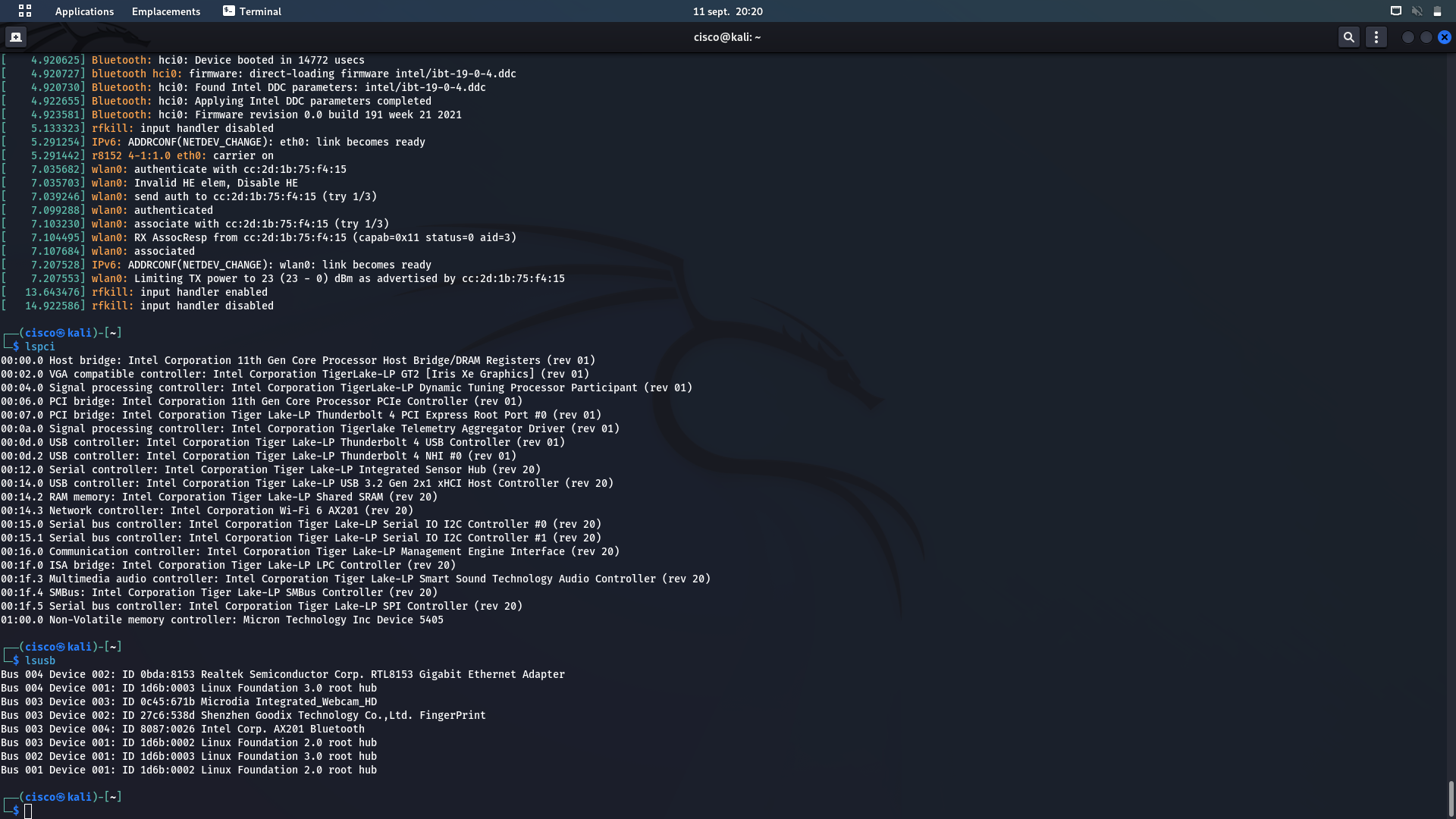The image size is (1456, 819).
Task: Click the Wi-Fi 6 AX201 network controller line
Action: (207, 510)
